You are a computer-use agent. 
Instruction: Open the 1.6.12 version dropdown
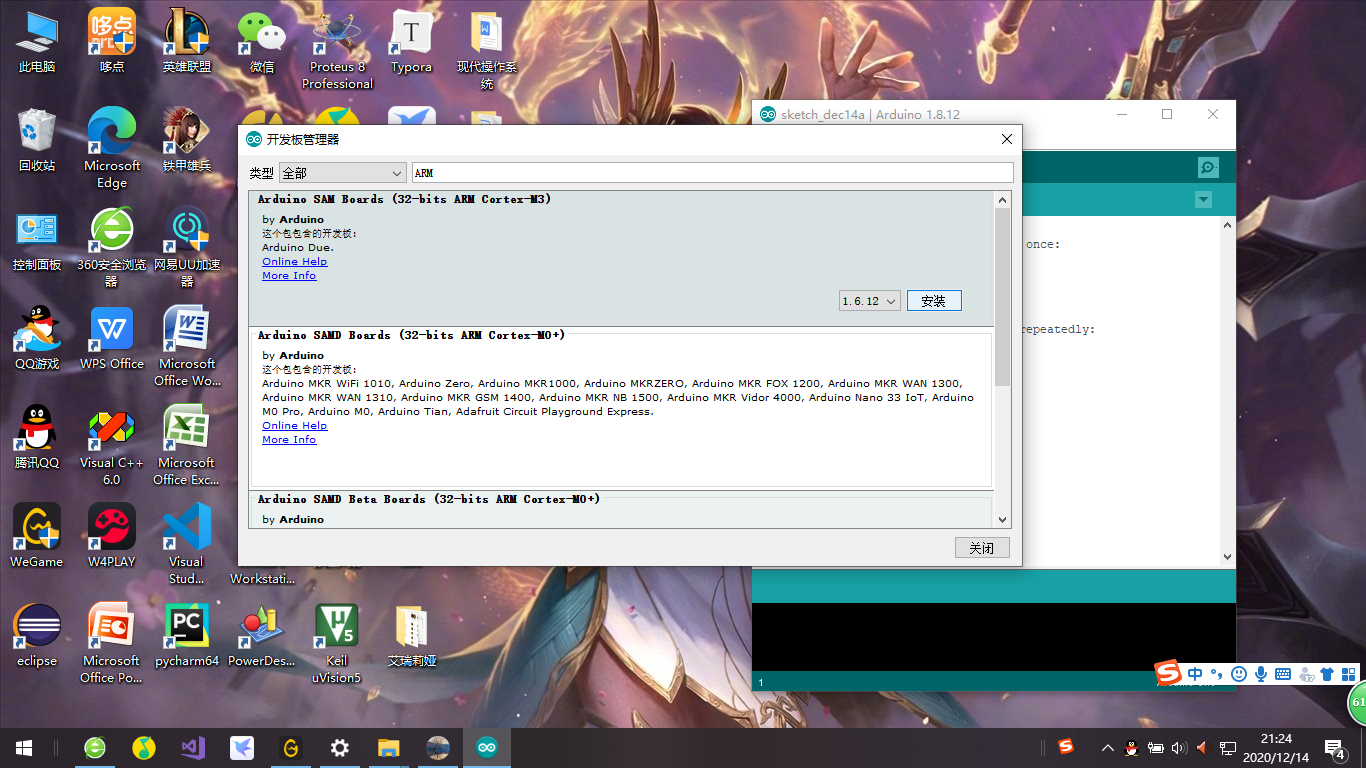point(870,300)
